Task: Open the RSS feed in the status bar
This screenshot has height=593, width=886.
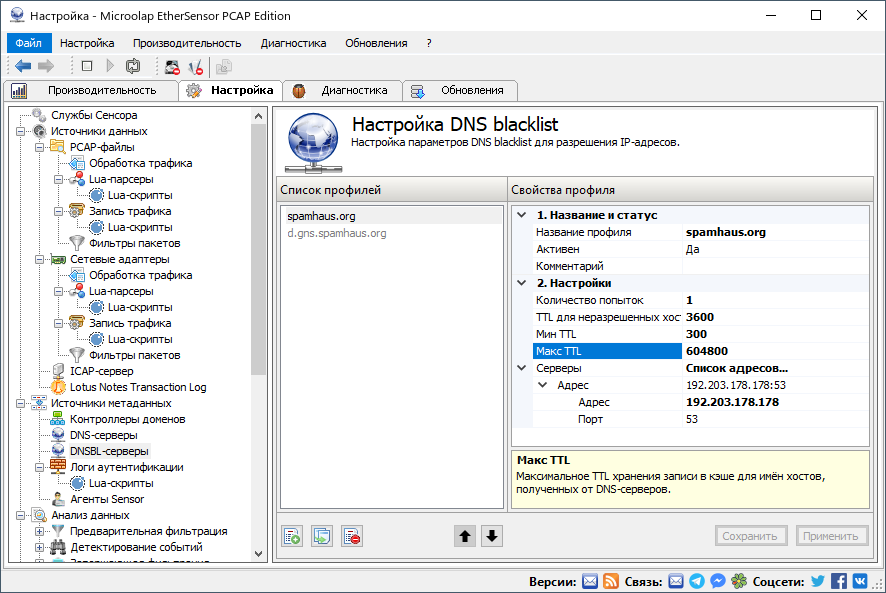Action: tap(611, 580)
